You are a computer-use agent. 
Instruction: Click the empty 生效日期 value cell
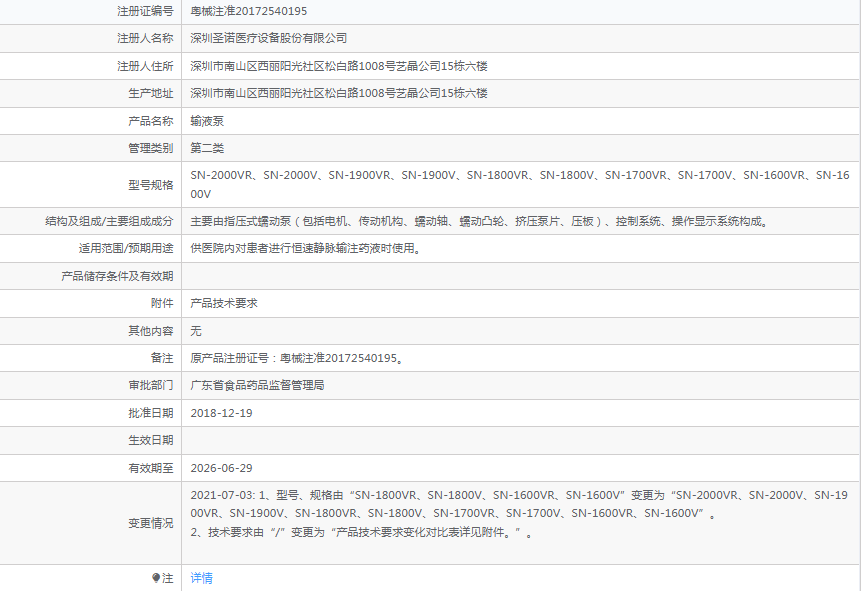(x=521, y=441)
